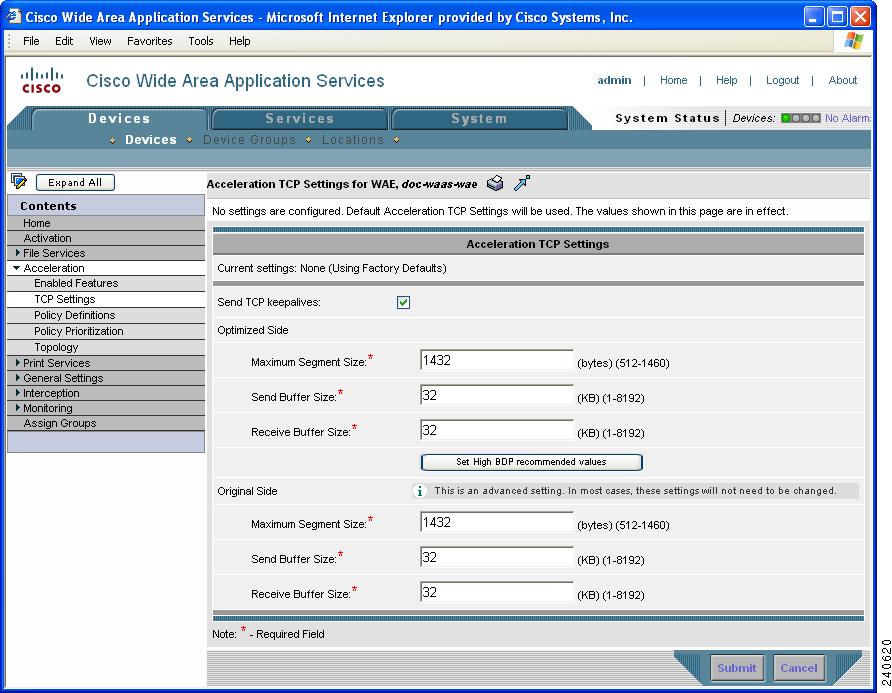Image resolution: width=892 pixels, height=693 pixels.
Task: Select the Device Groups sub-tab
Action: pyautogui.click(x=249, y=140)
